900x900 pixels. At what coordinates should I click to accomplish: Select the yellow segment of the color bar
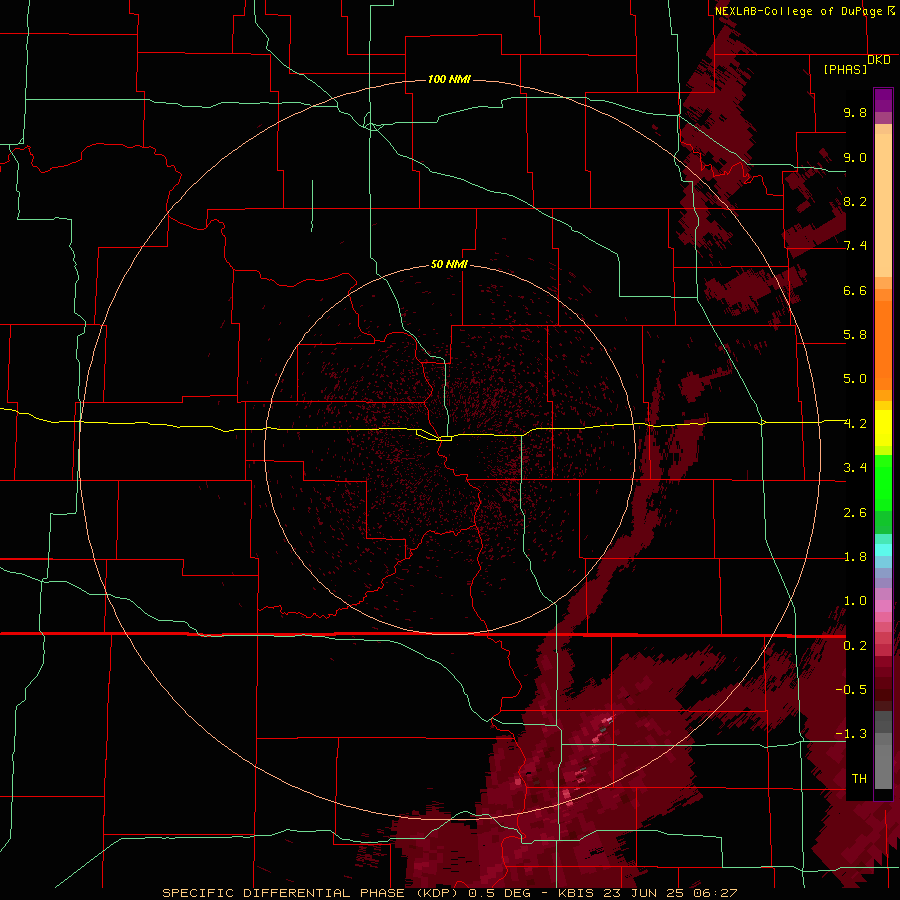click(883, 428)
